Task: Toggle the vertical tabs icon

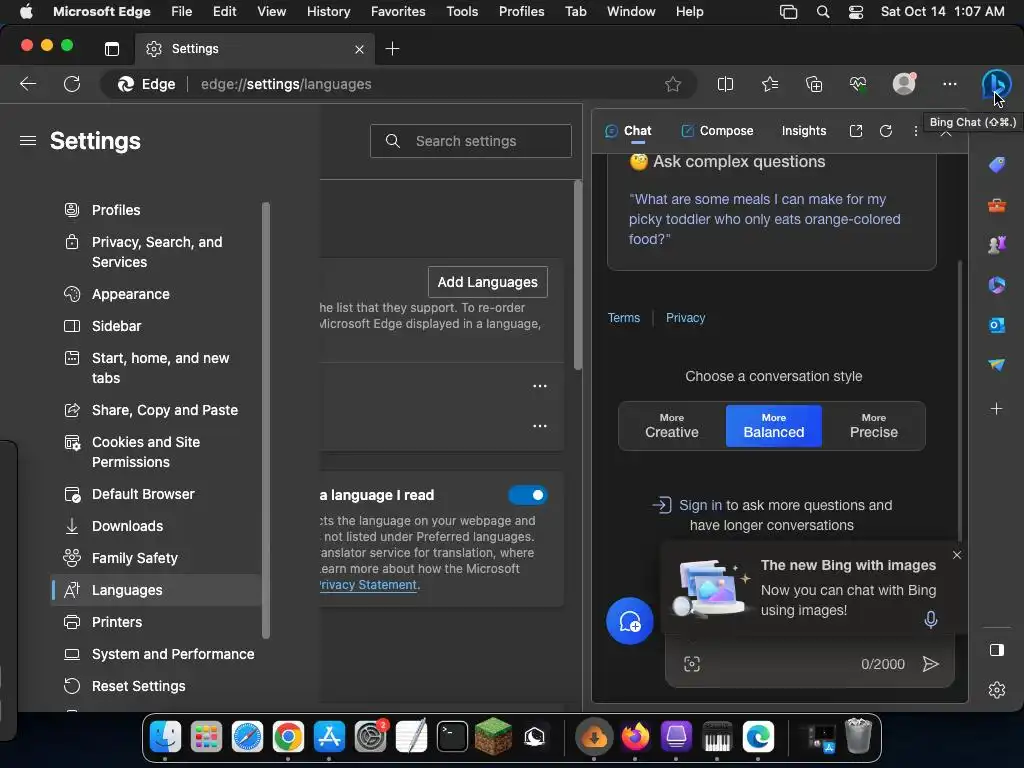Action: click(112, 49)
